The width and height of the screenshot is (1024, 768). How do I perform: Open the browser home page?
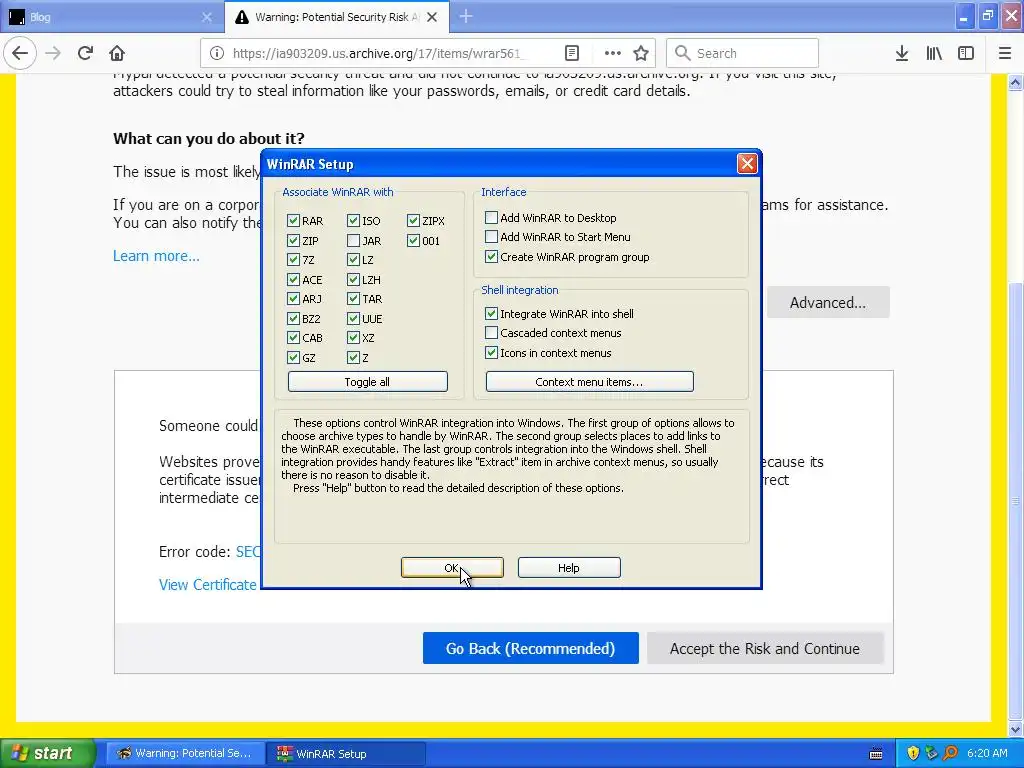pos(117,53)
